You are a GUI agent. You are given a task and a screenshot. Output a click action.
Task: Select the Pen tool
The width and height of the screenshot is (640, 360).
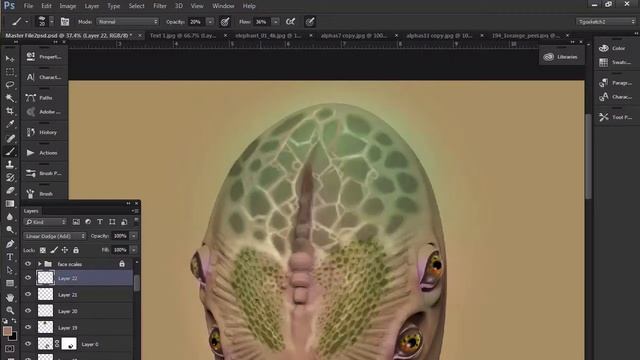[x=10, y=244]
